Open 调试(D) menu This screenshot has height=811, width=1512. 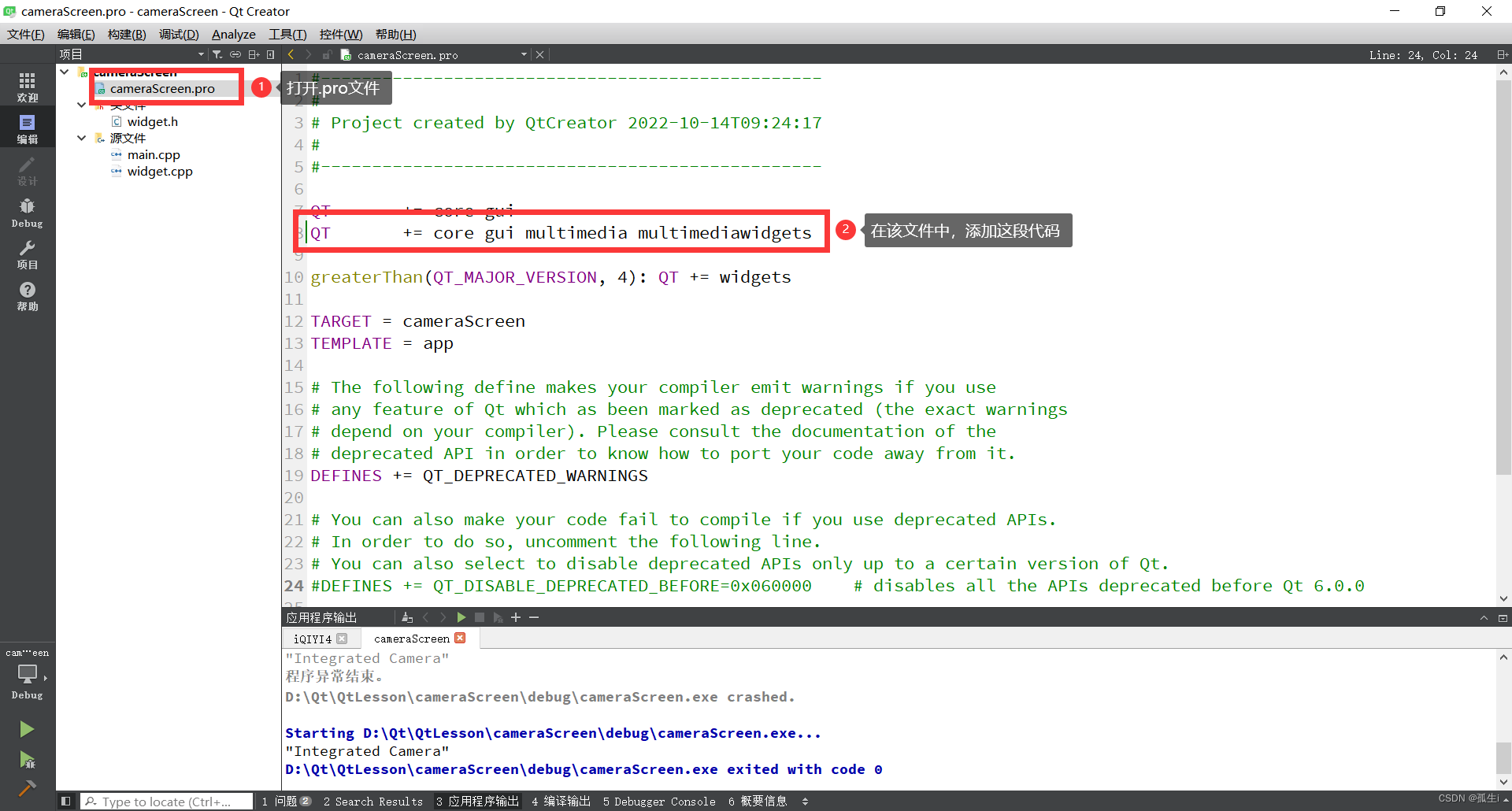(179, 35)
